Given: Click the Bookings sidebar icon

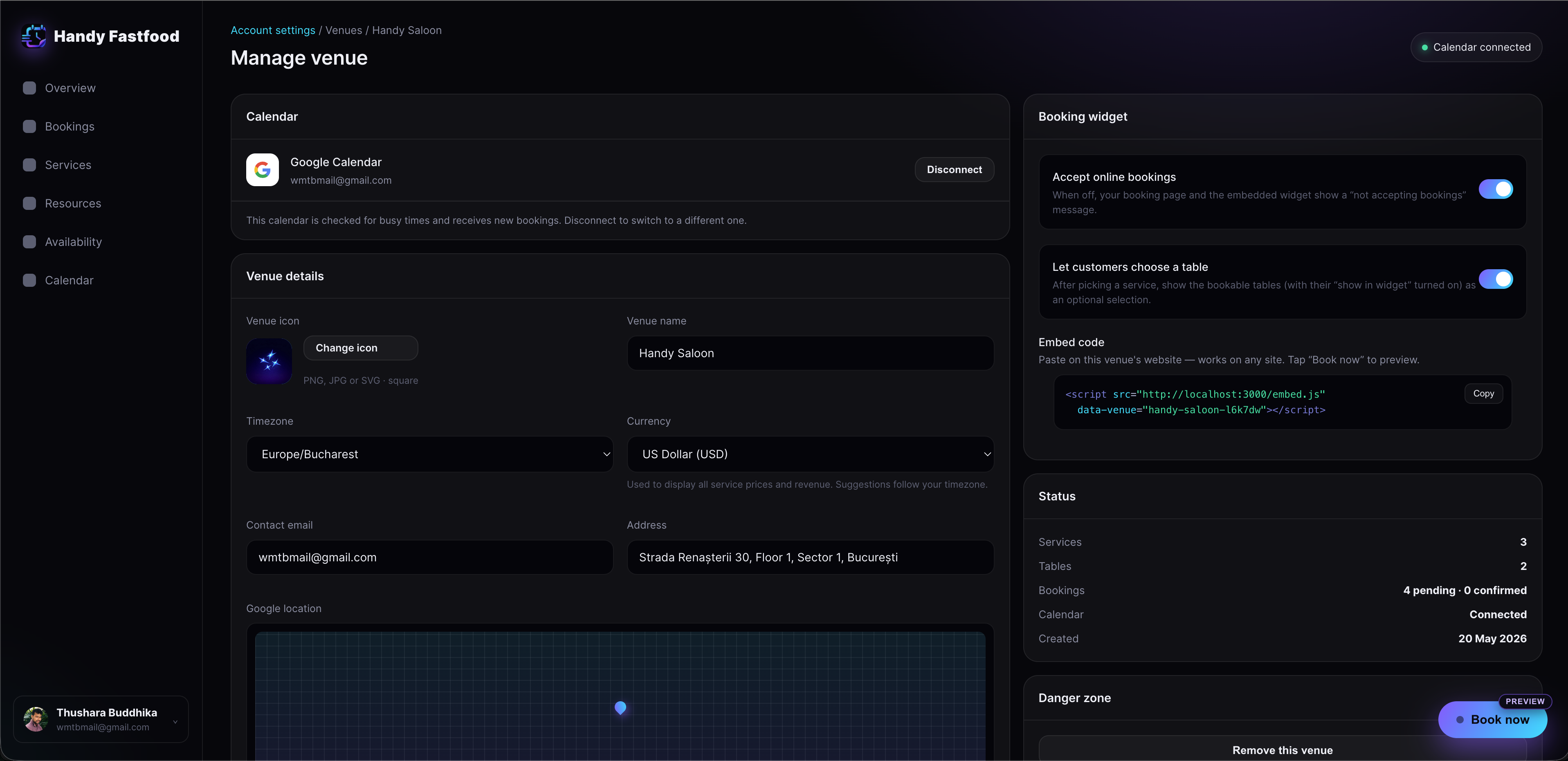Looking at the screenshot, I should tap(29, 126).
